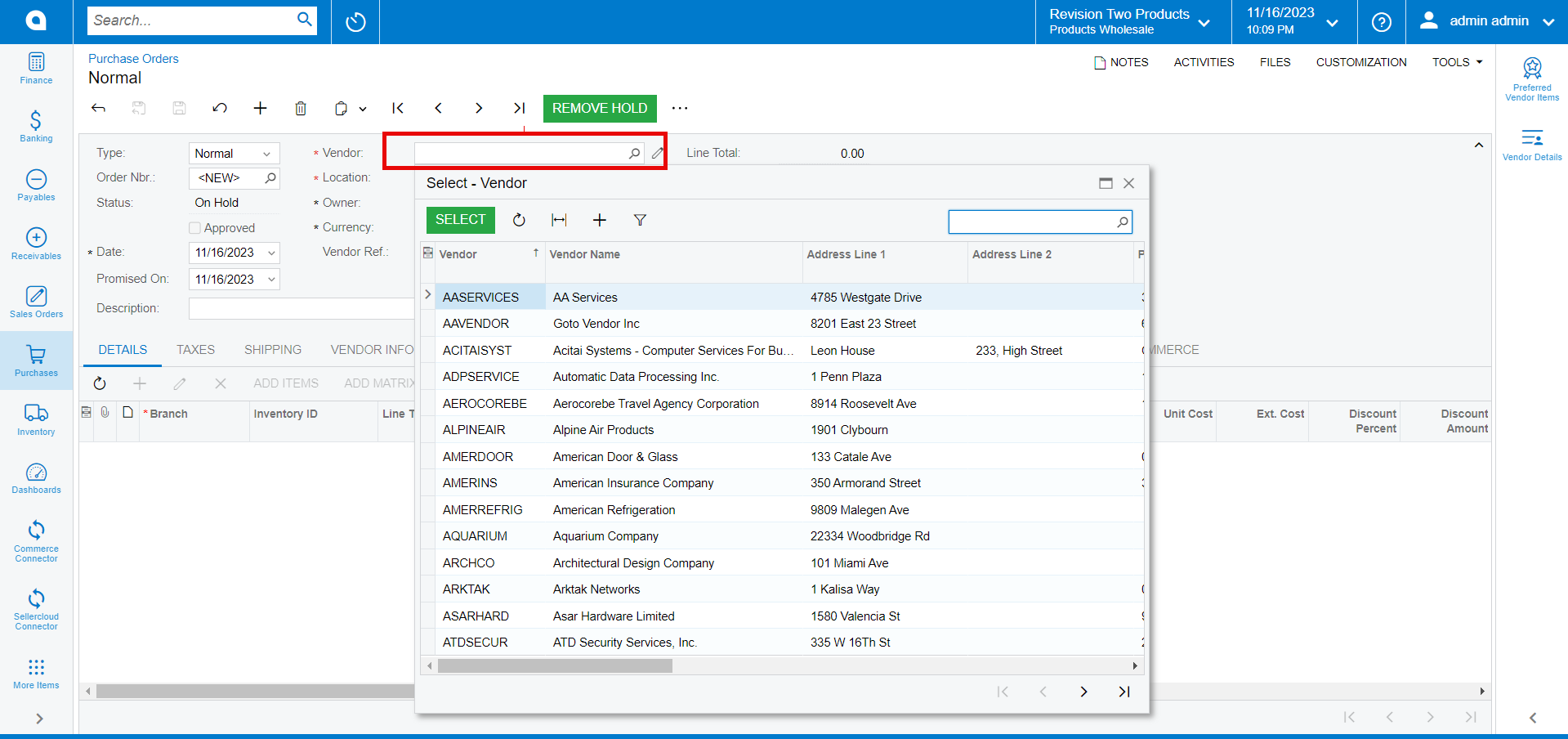
Task: Open More Items menu in sidebar
Action: (x=36, y=674)
